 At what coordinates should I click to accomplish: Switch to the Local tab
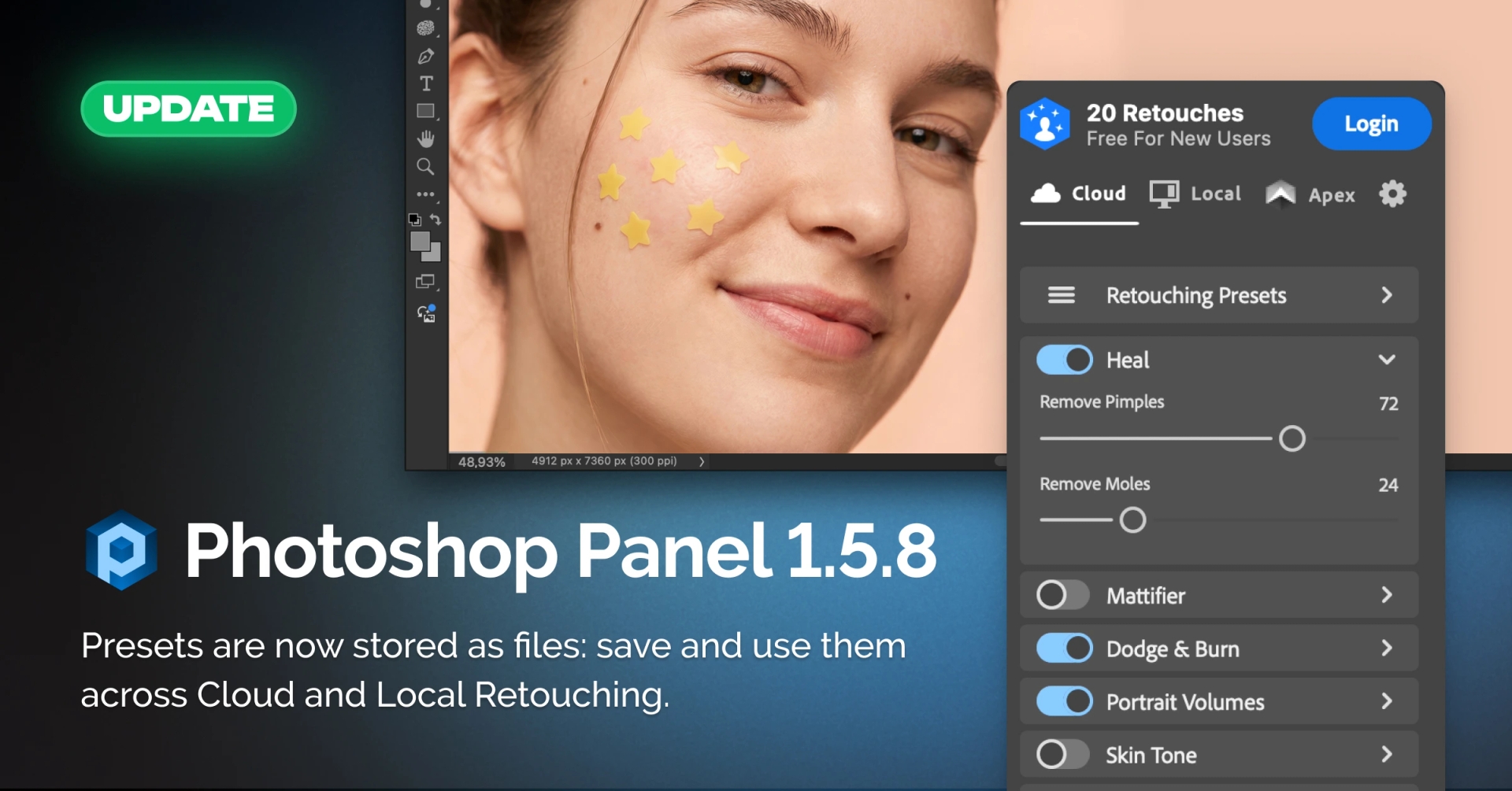coord(1195,194)
